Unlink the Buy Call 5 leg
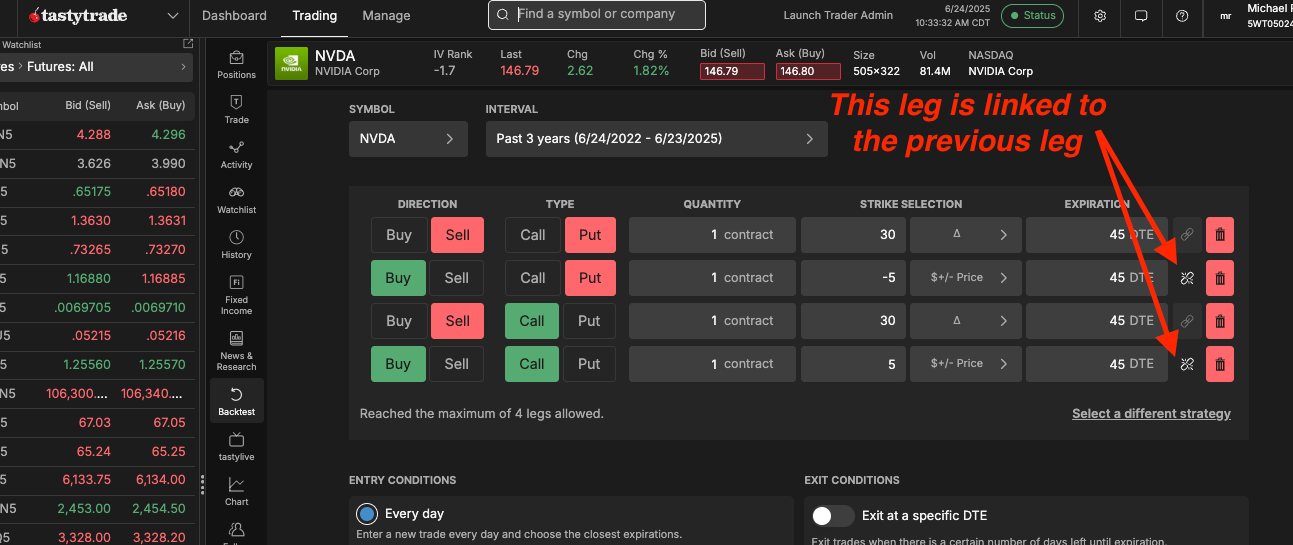 click(x=1187, y=364)
